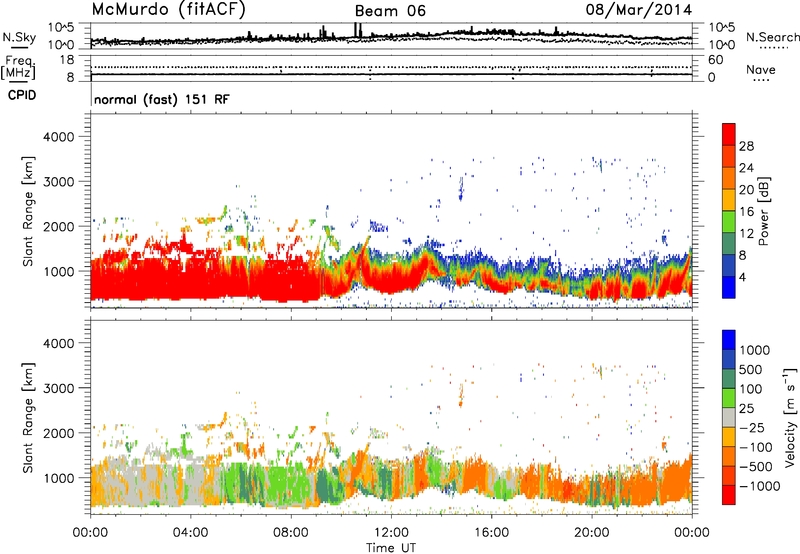Select the Freq. [MHz] axis label
Viewport: 800px width, 554px height.
18,67
